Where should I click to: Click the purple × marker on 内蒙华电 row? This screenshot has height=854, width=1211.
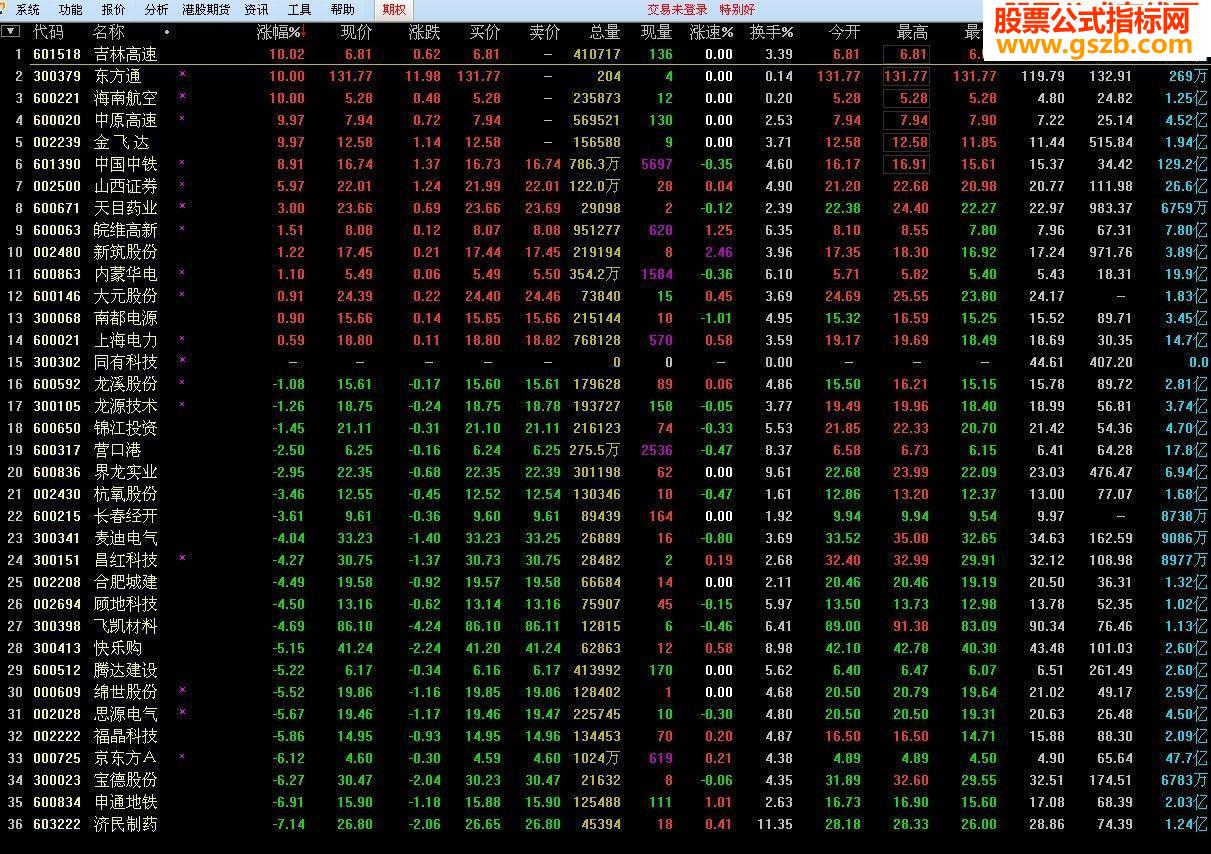tap(182, 272)
